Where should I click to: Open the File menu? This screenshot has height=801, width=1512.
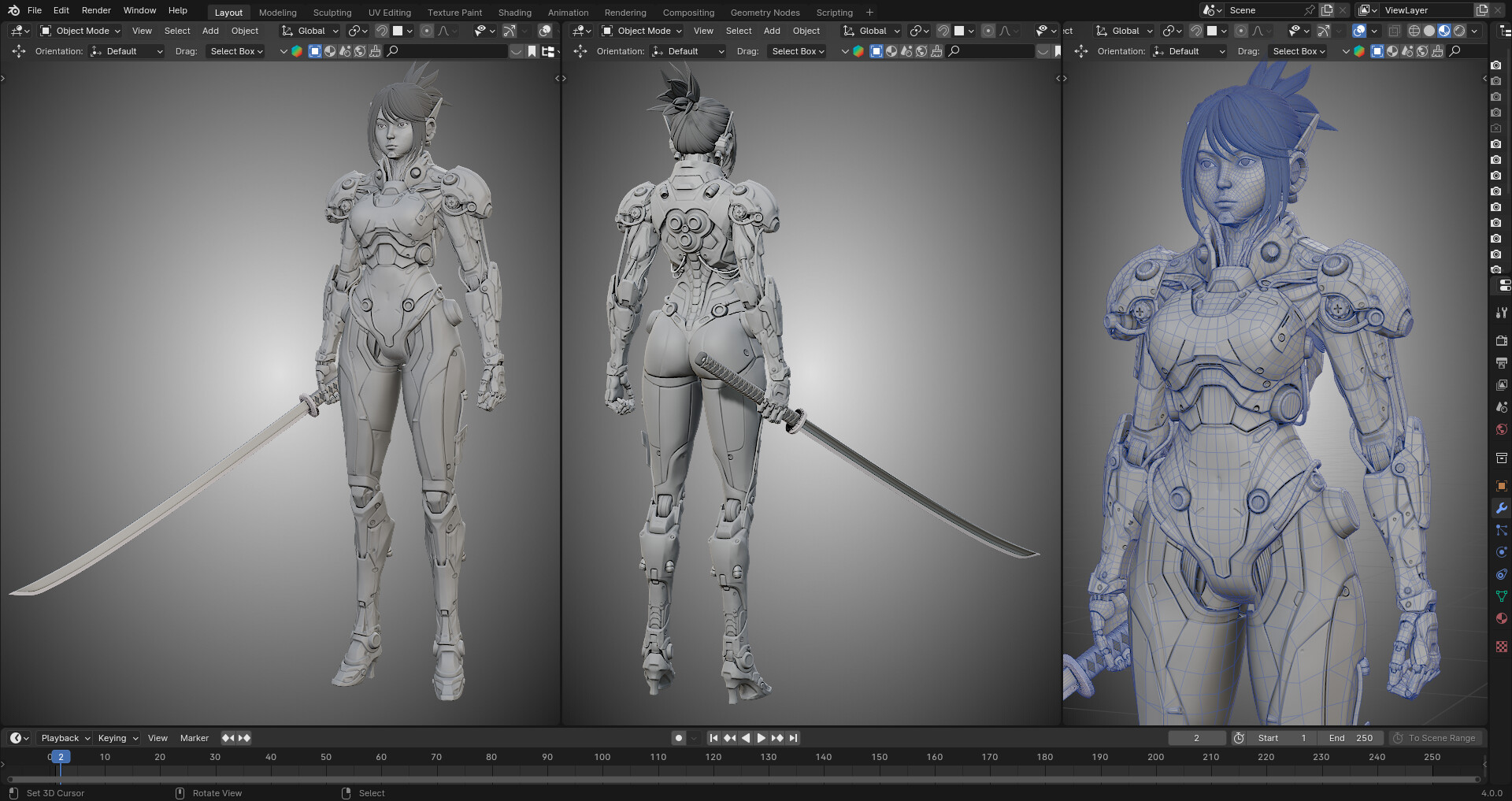[x=34, y=10]
